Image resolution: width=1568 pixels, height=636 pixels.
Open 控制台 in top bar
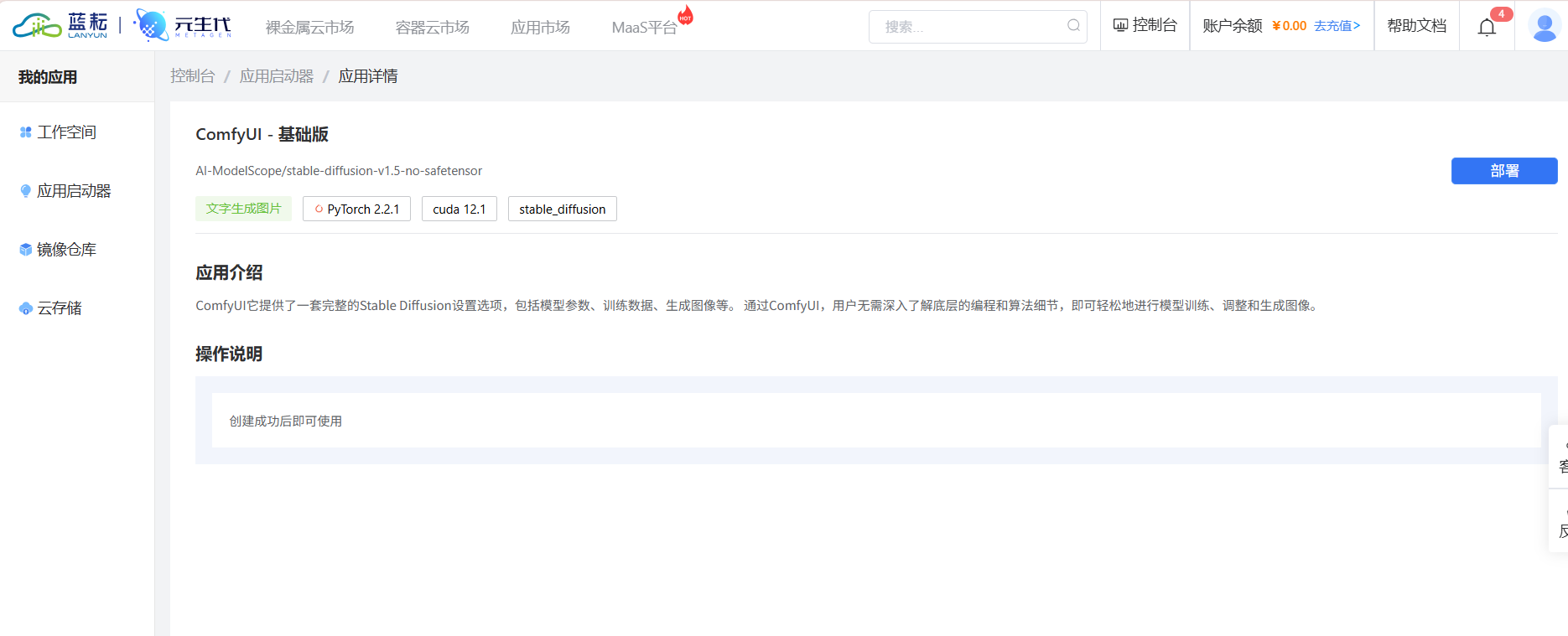(x=1145, y=25)
